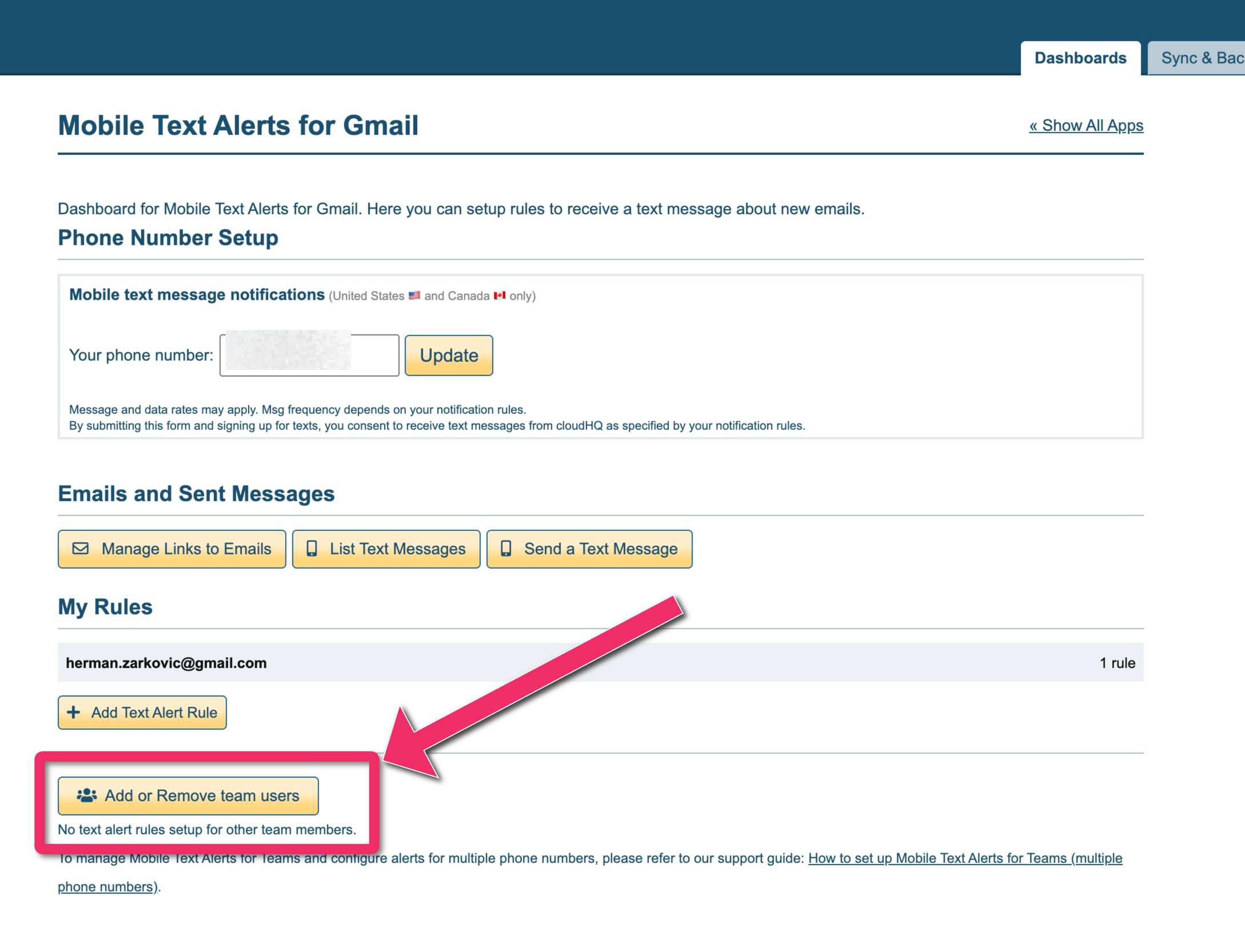Open the Sync & Backup tab
Viewport: 1245px width, 952px height.
[1198, 58]
